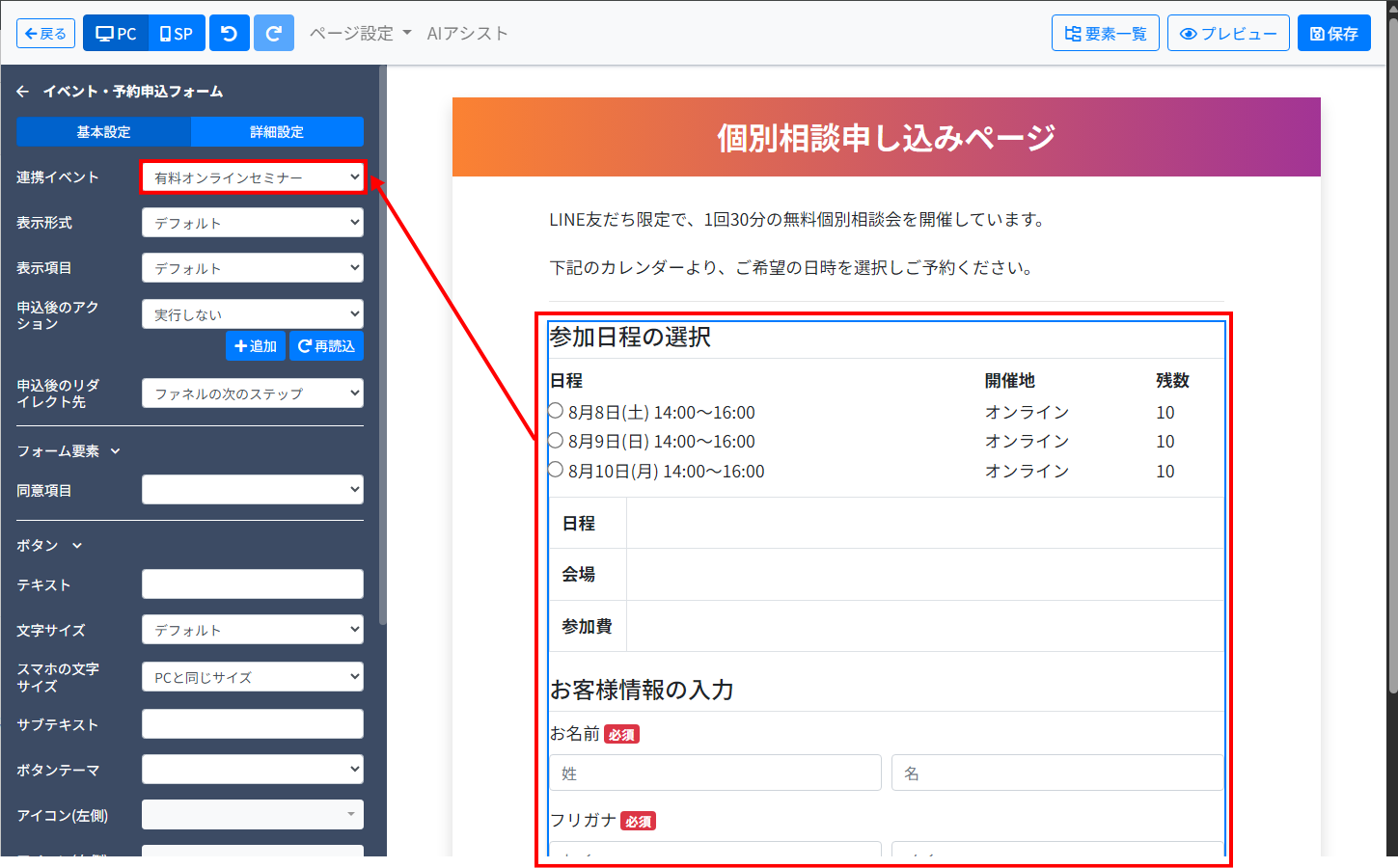Click the LINE友だち限定 intro paragraph
Image resolution: width=1398 pixels, height=868 pixels.
[x=800, y=220]
